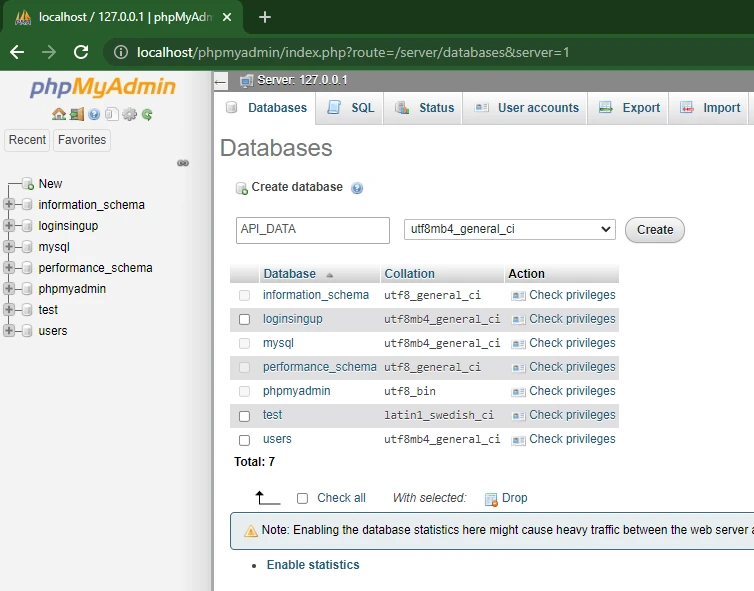Screen dimensions: 754x591
Task: Toggle the Check all checkbox
Action: 302,498
